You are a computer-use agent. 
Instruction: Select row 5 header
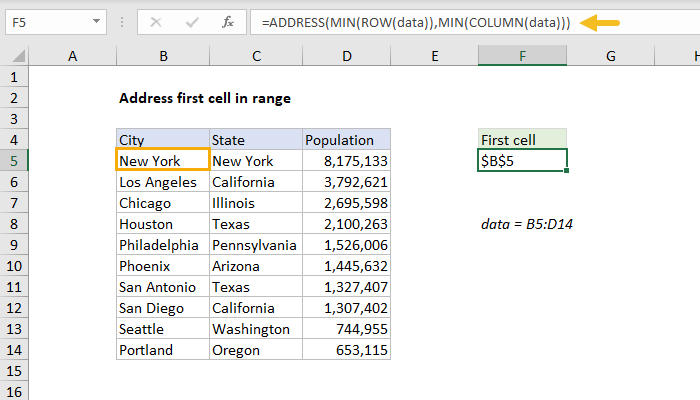(14, 161)
